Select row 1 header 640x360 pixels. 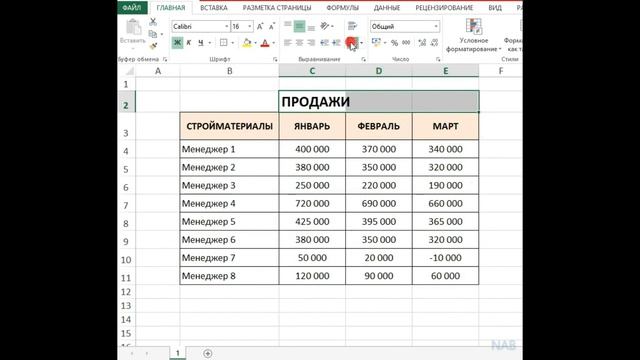click(x=126, y=84)
